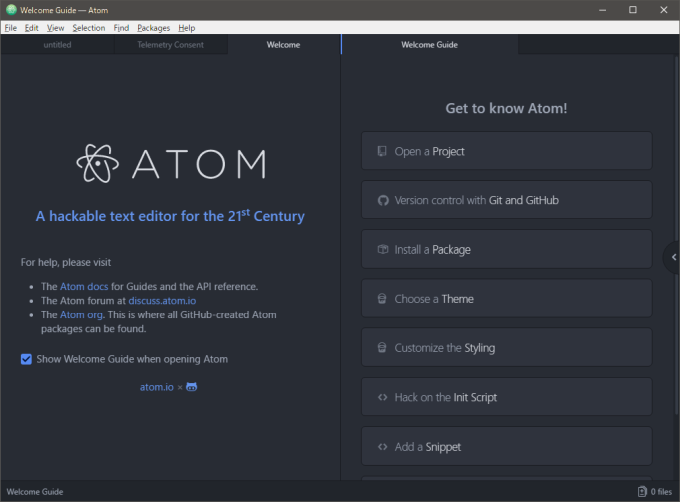Expand the Hack on the Init Script section

click(507, 397)
